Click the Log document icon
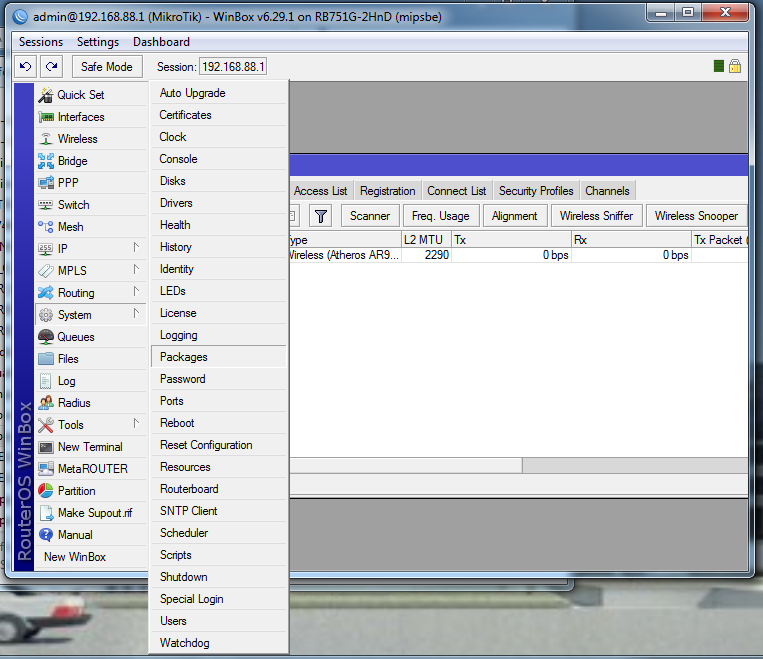763x659 pixels. (46, 381)
